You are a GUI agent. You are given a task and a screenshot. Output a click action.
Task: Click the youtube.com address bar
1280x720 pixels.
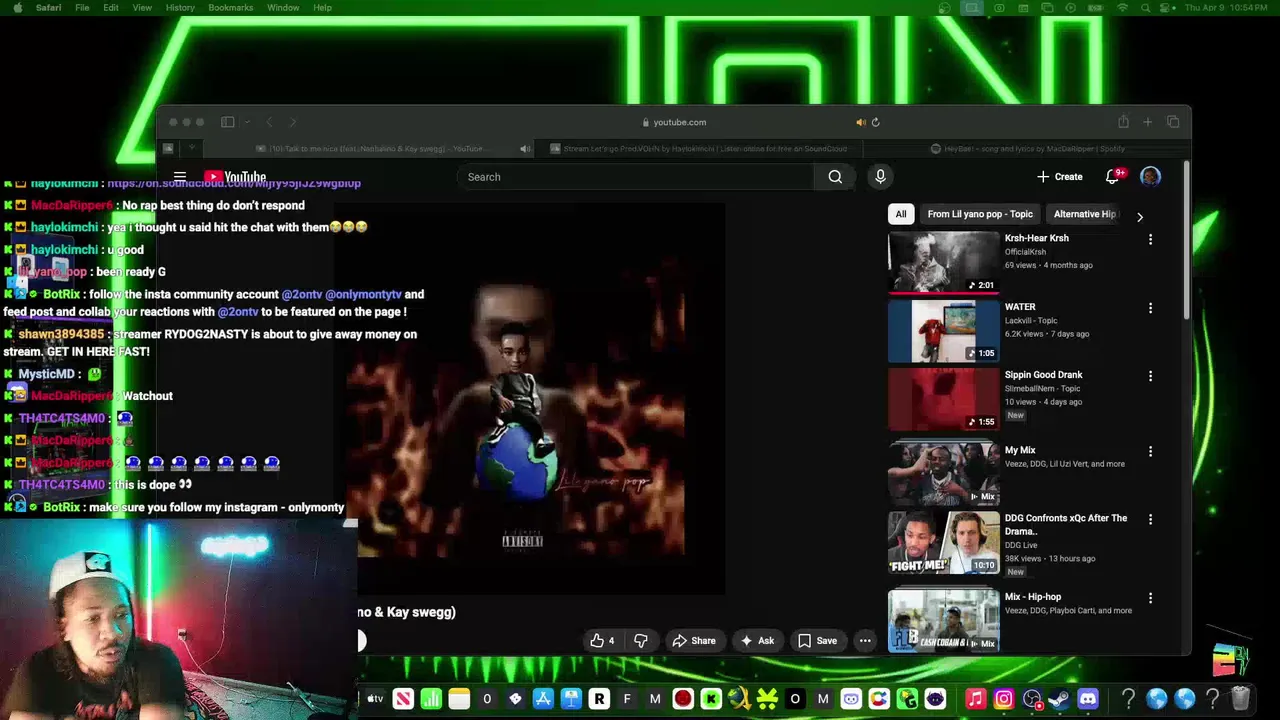pyautogui.click(x=674, y=122)
